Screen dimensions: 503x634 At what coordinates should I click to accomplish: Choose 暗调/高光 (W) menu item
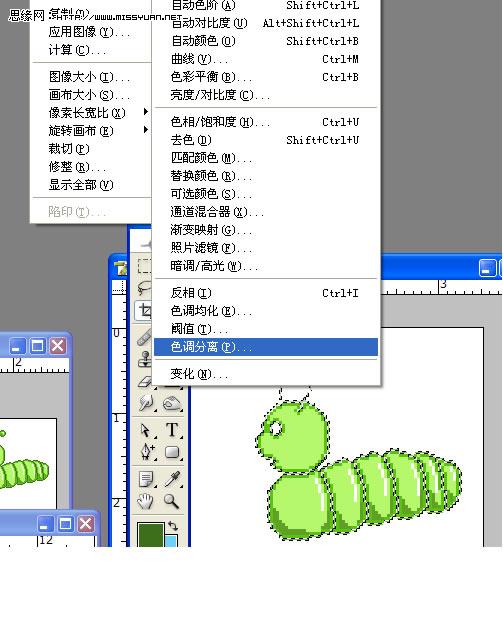coord(266,266)
